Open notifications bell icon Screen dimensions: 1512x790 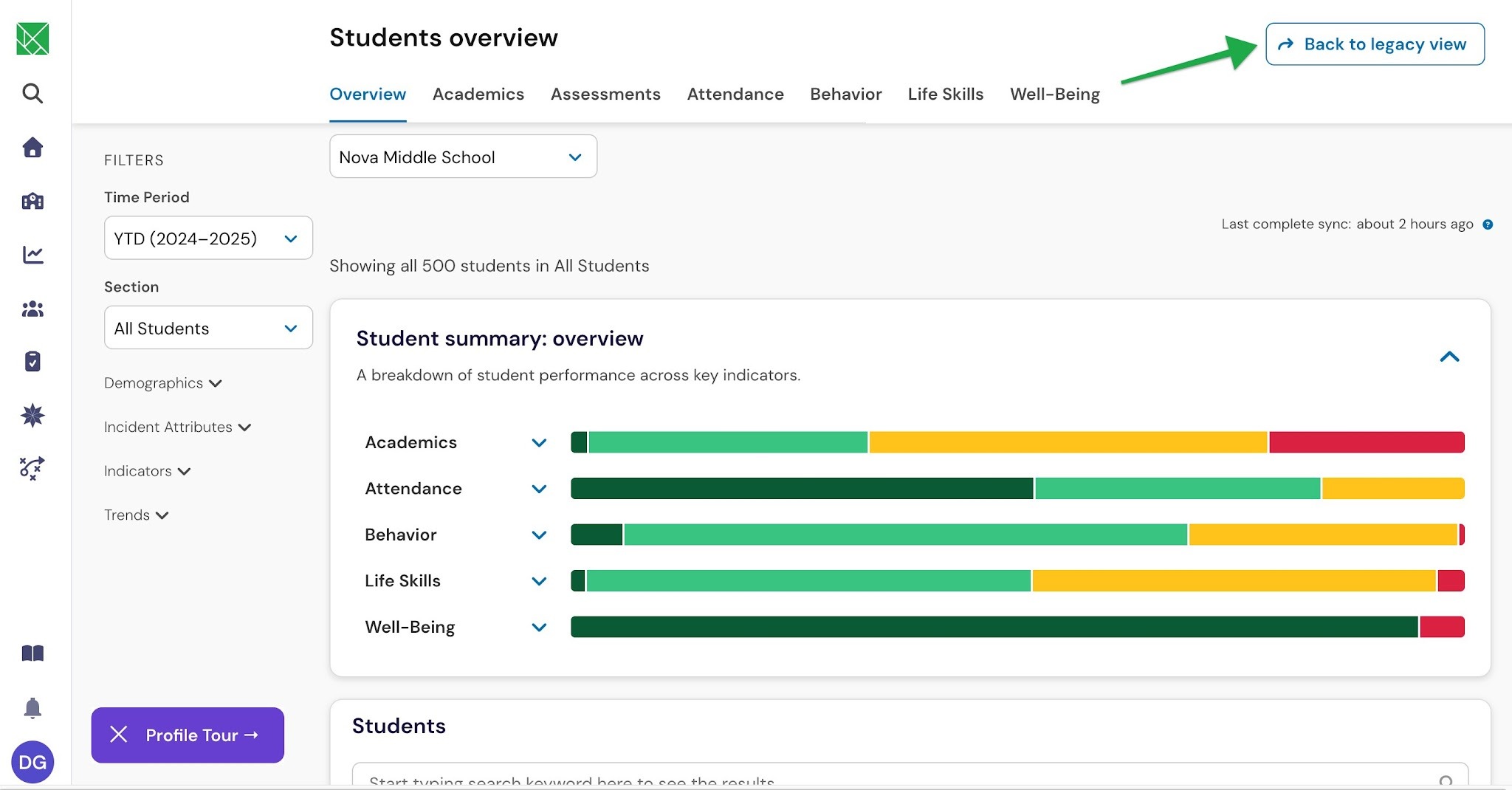(x=32, y=708)
